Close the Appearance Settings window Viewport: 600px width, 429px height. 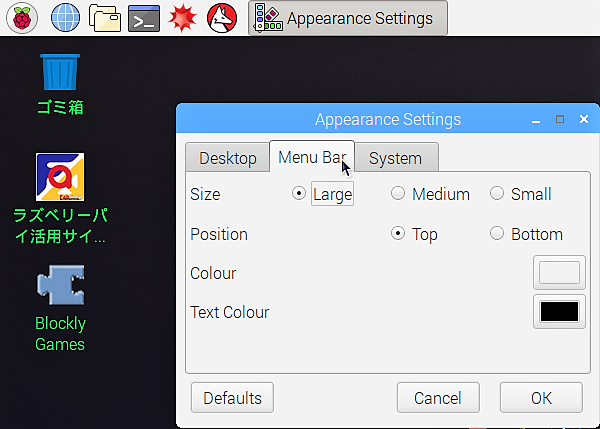point(584,119)
